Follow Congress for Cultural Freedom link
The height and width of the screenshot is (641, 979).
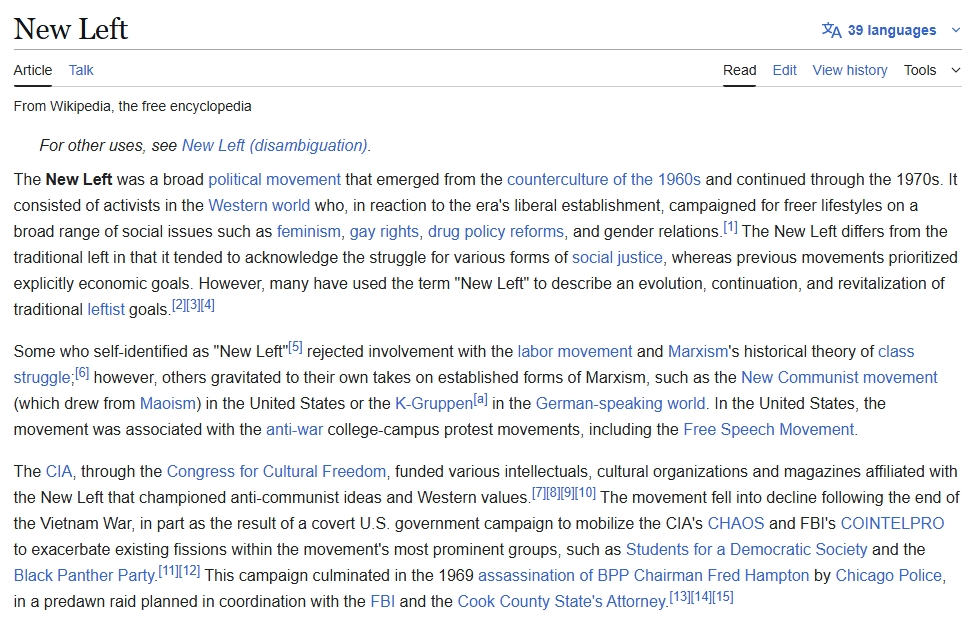(277, 472)
